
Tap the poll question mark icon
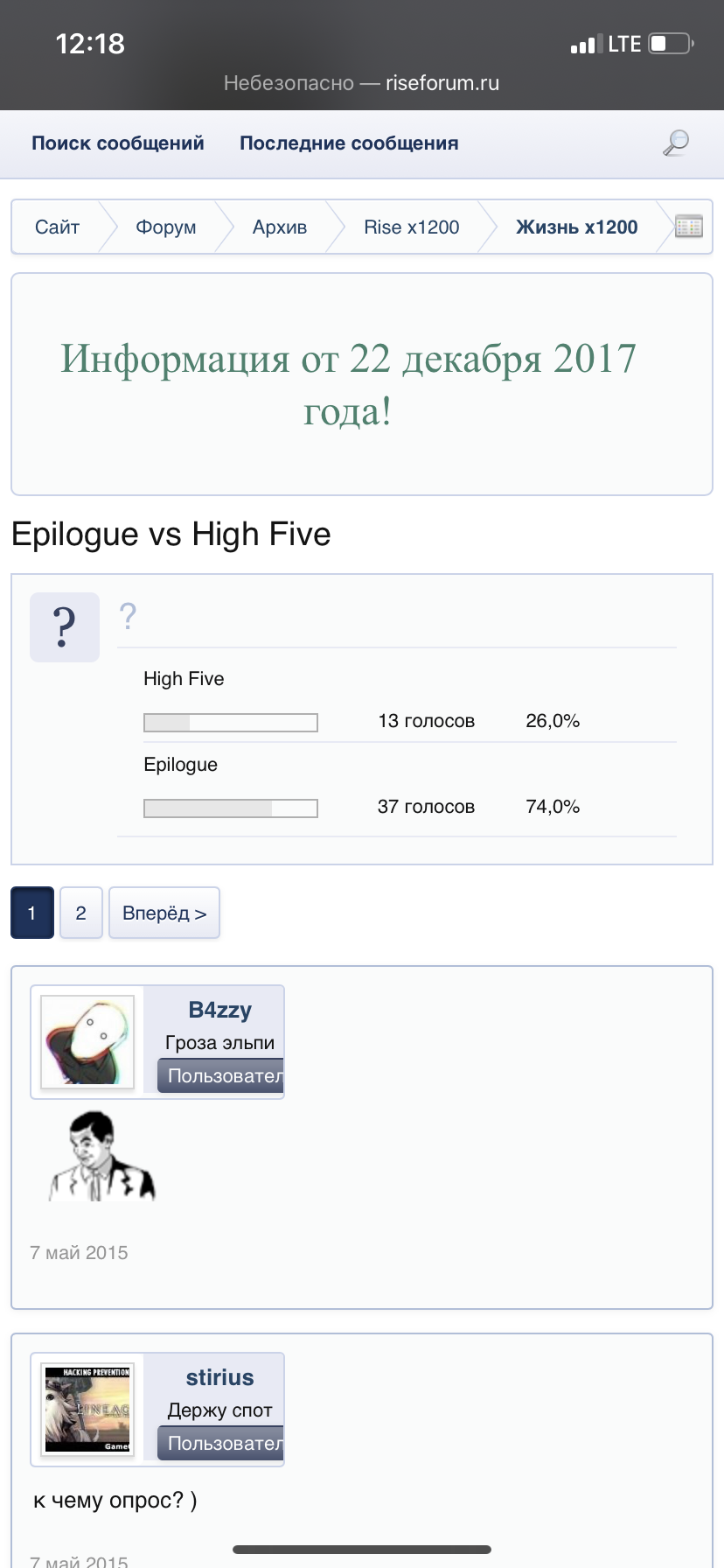(x=64, y=626)
